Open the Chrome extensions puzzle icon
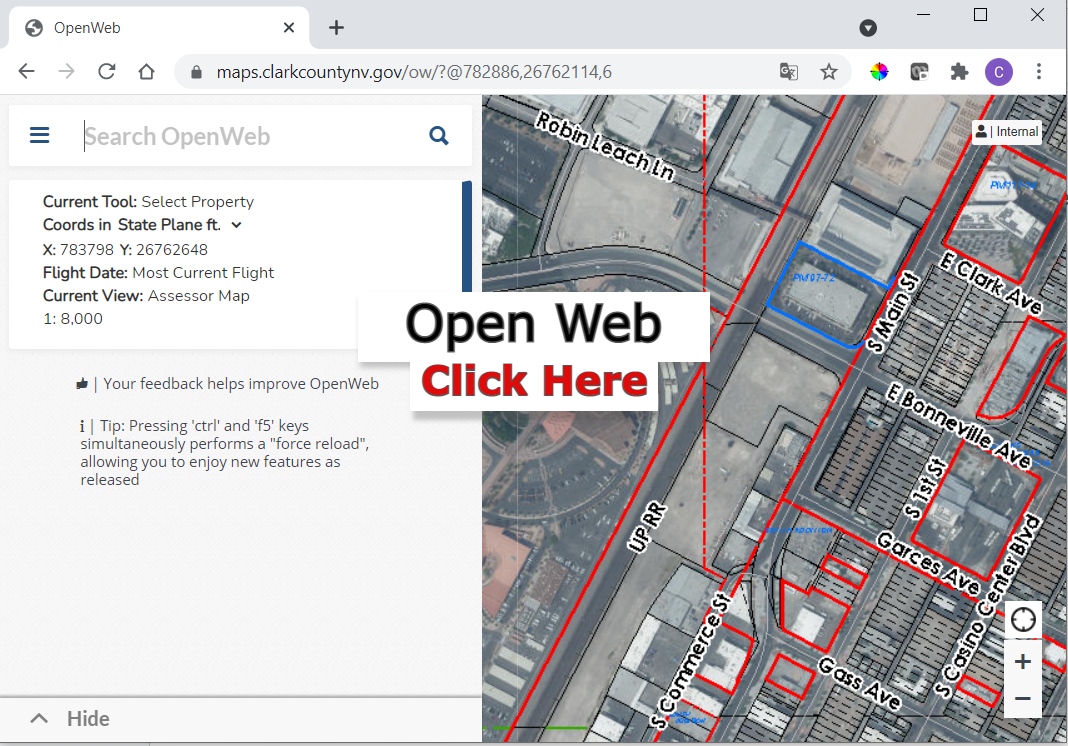 click(959, 72)
